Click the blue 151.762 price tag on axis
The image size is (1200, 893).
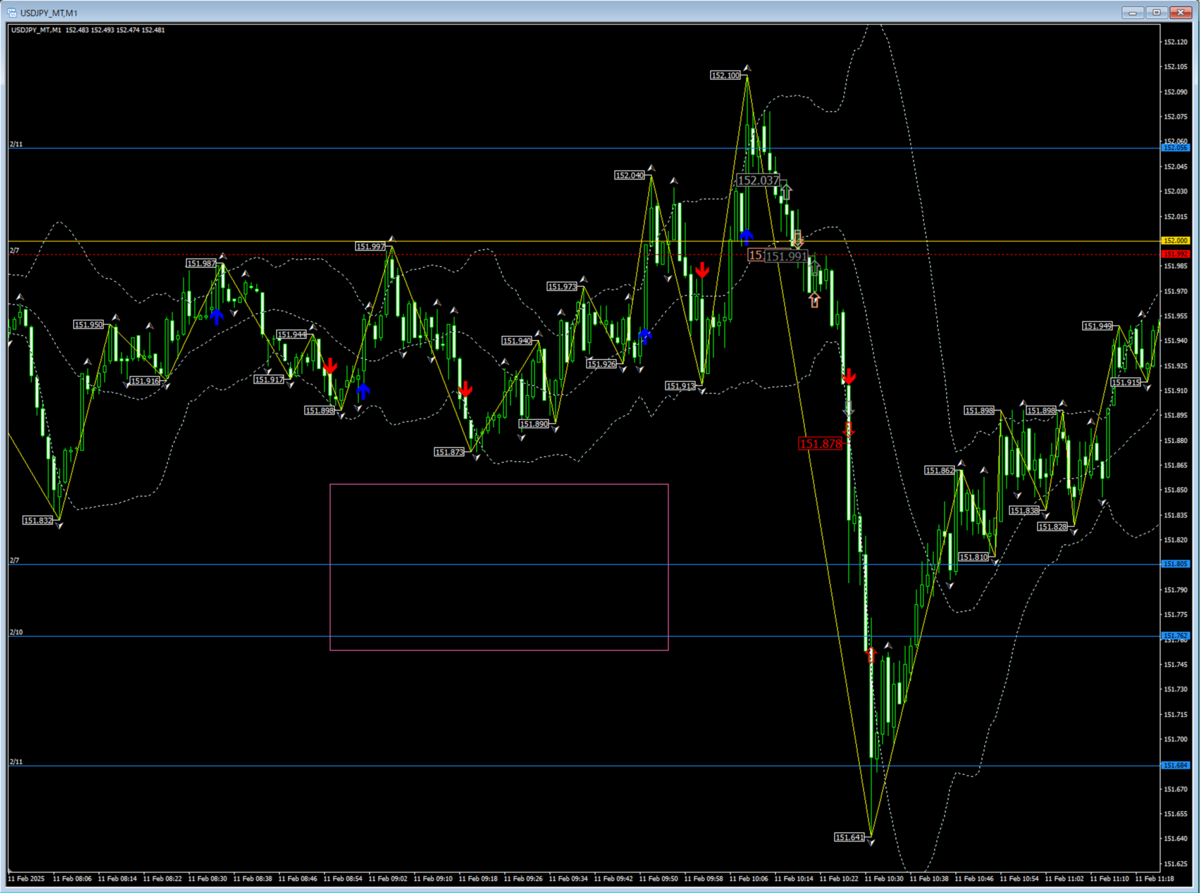pyautogui.click(x=1175, y=636)
